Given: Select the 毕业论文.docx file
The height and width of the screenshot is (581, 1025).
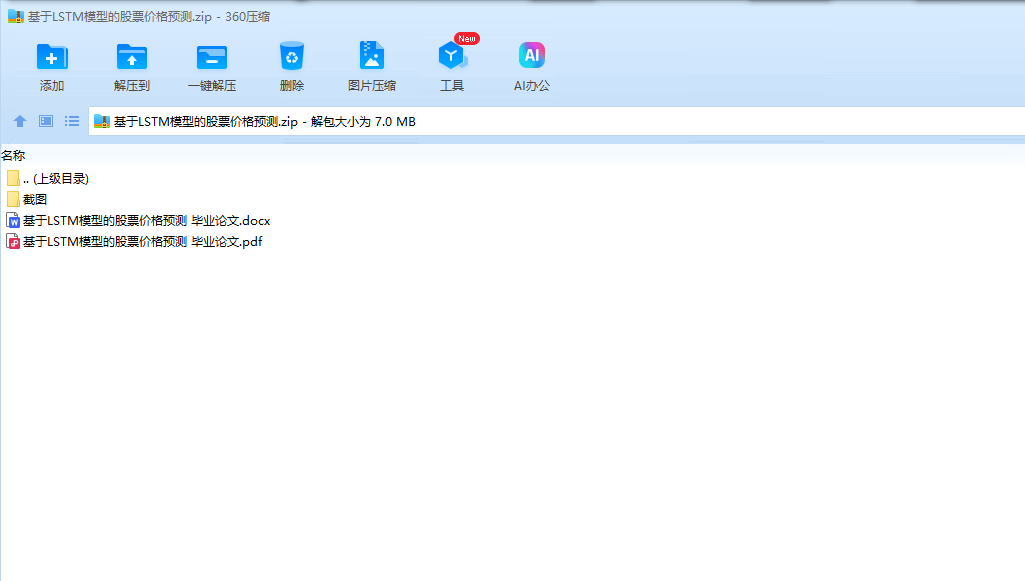Looking at the screenshot, I should tap(138, 221).
